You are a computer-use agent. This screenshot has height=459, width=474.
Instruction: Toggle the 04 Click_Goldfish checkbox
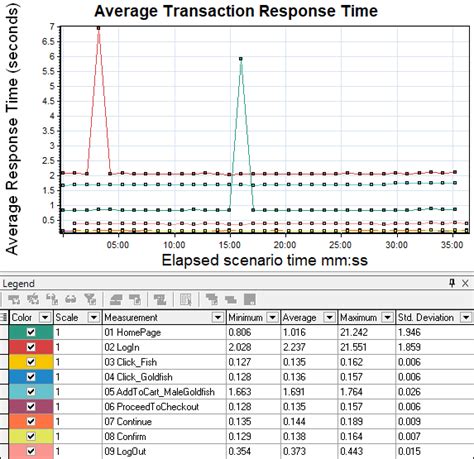(31, 377)
